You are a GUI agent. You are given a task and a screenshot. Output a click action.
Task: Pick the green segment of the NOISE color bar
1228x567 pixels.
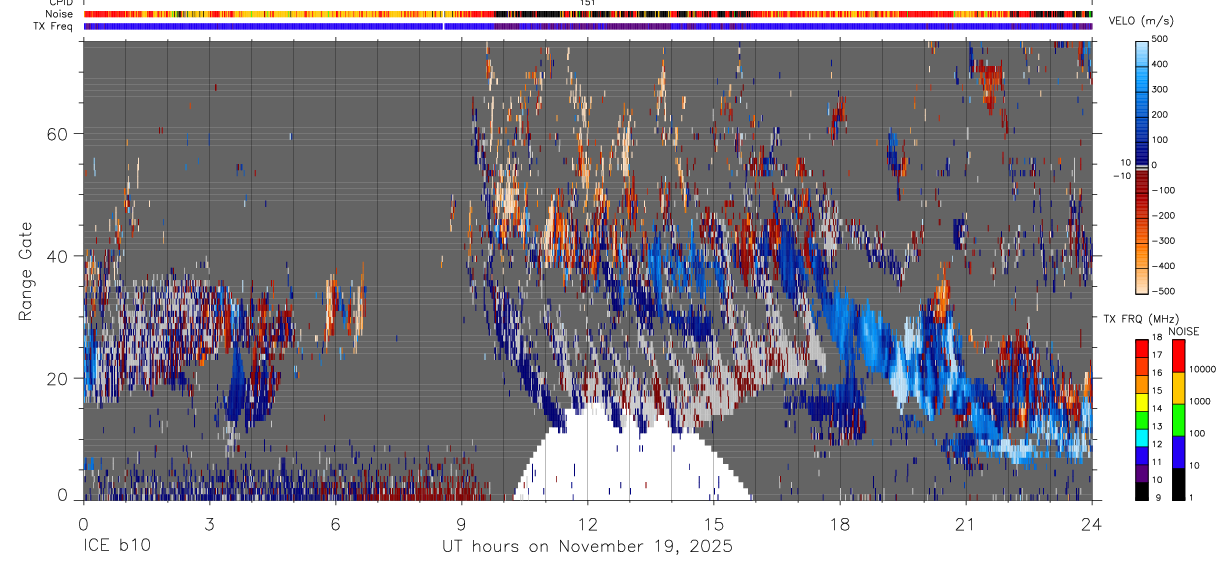coord(1178,421)
